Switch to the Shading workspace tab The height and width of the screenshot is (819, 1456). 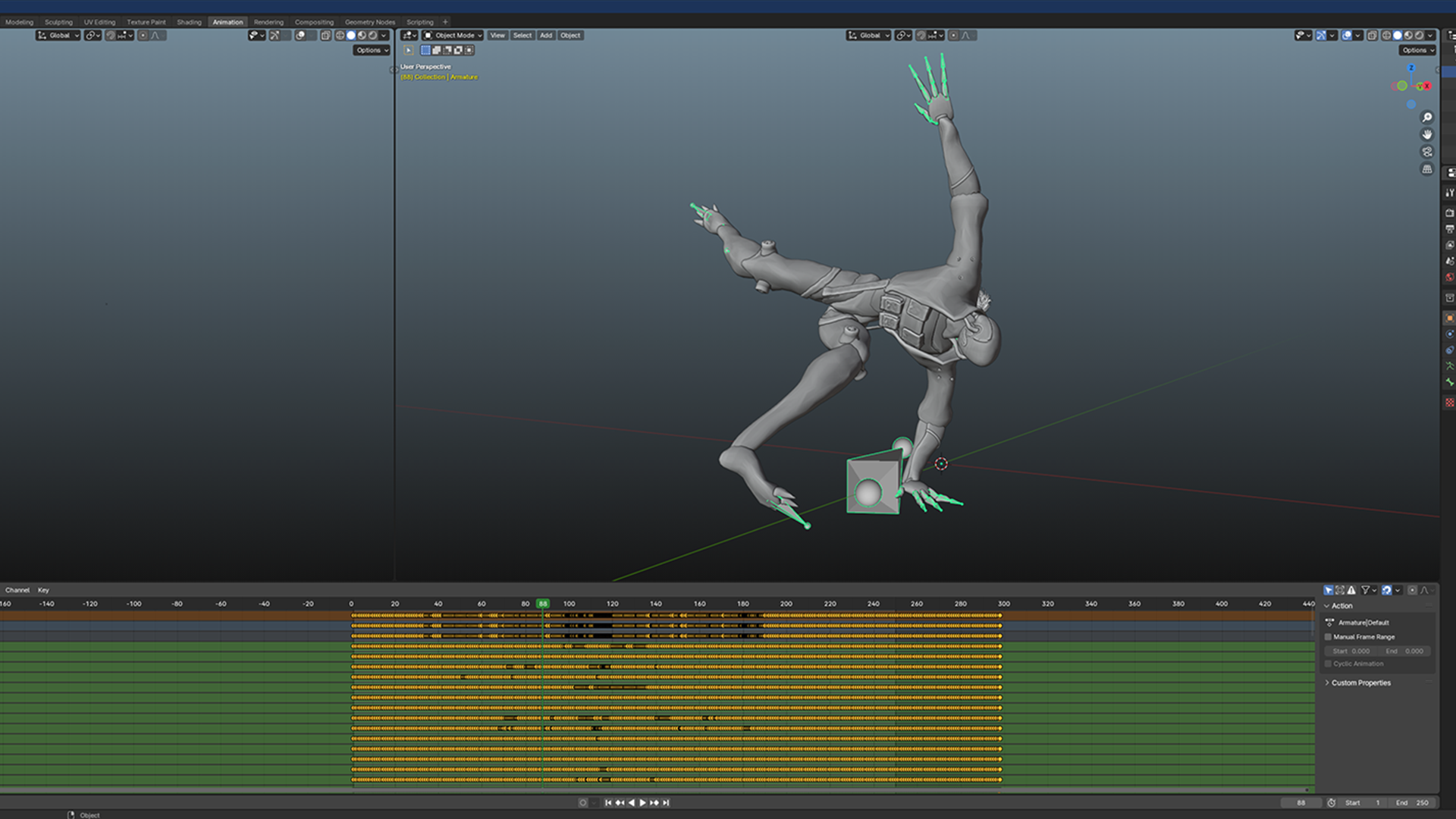[189, 22]
